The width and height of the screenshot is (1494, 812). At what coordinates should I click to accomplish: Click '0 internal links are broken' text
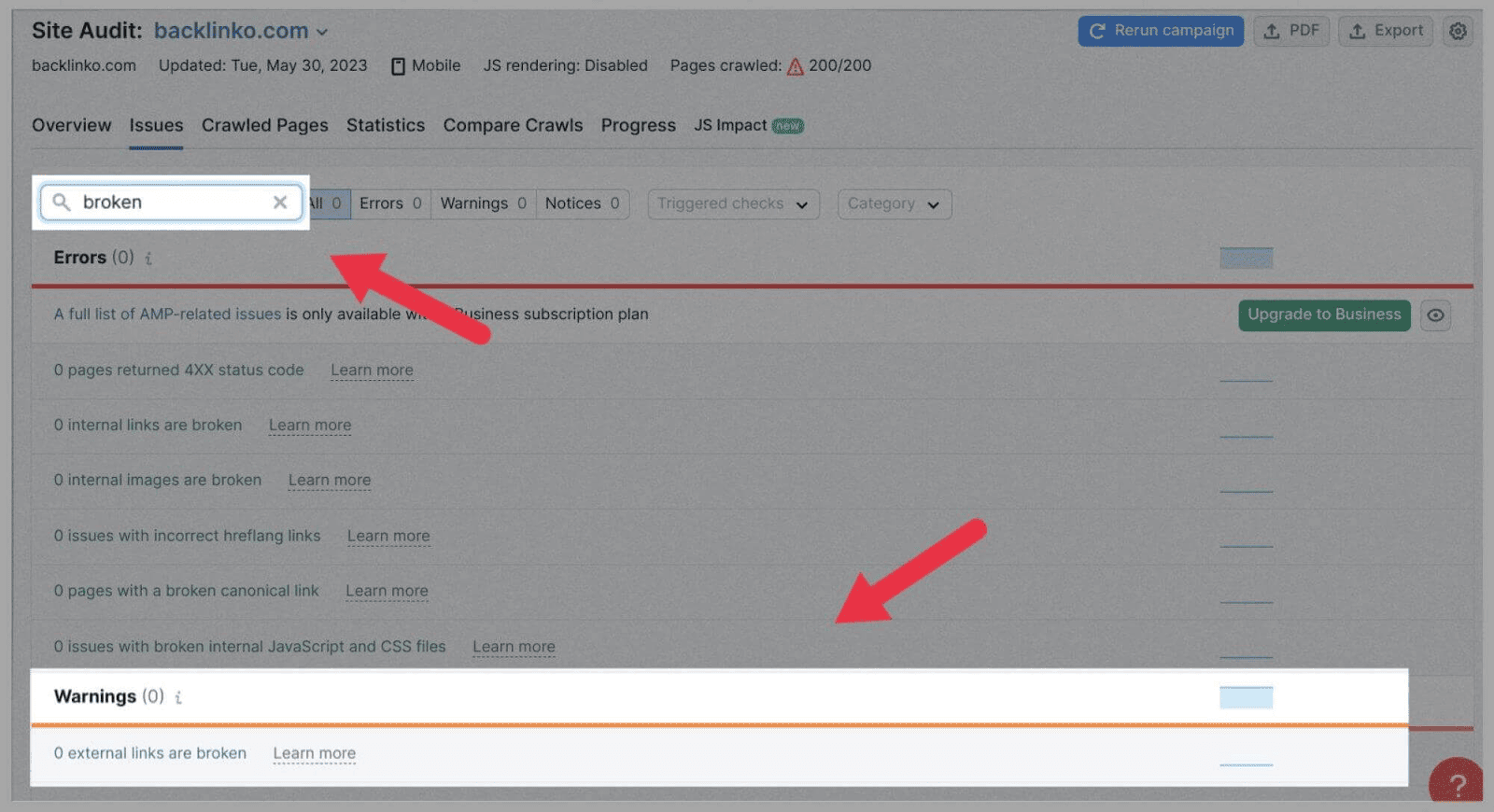tap(148, 426)
